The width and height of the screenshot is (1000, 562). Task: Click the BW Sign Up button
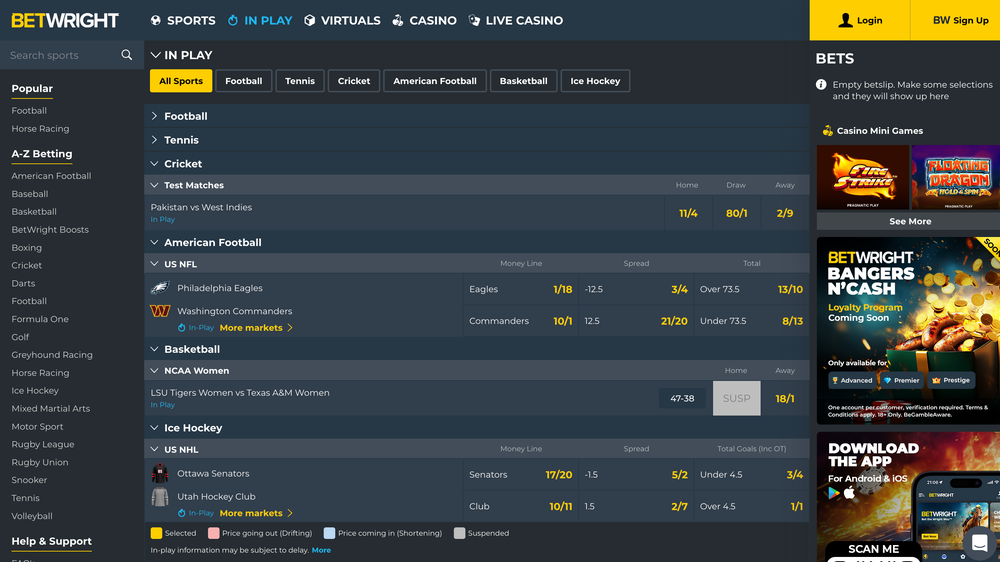point(955,20)
